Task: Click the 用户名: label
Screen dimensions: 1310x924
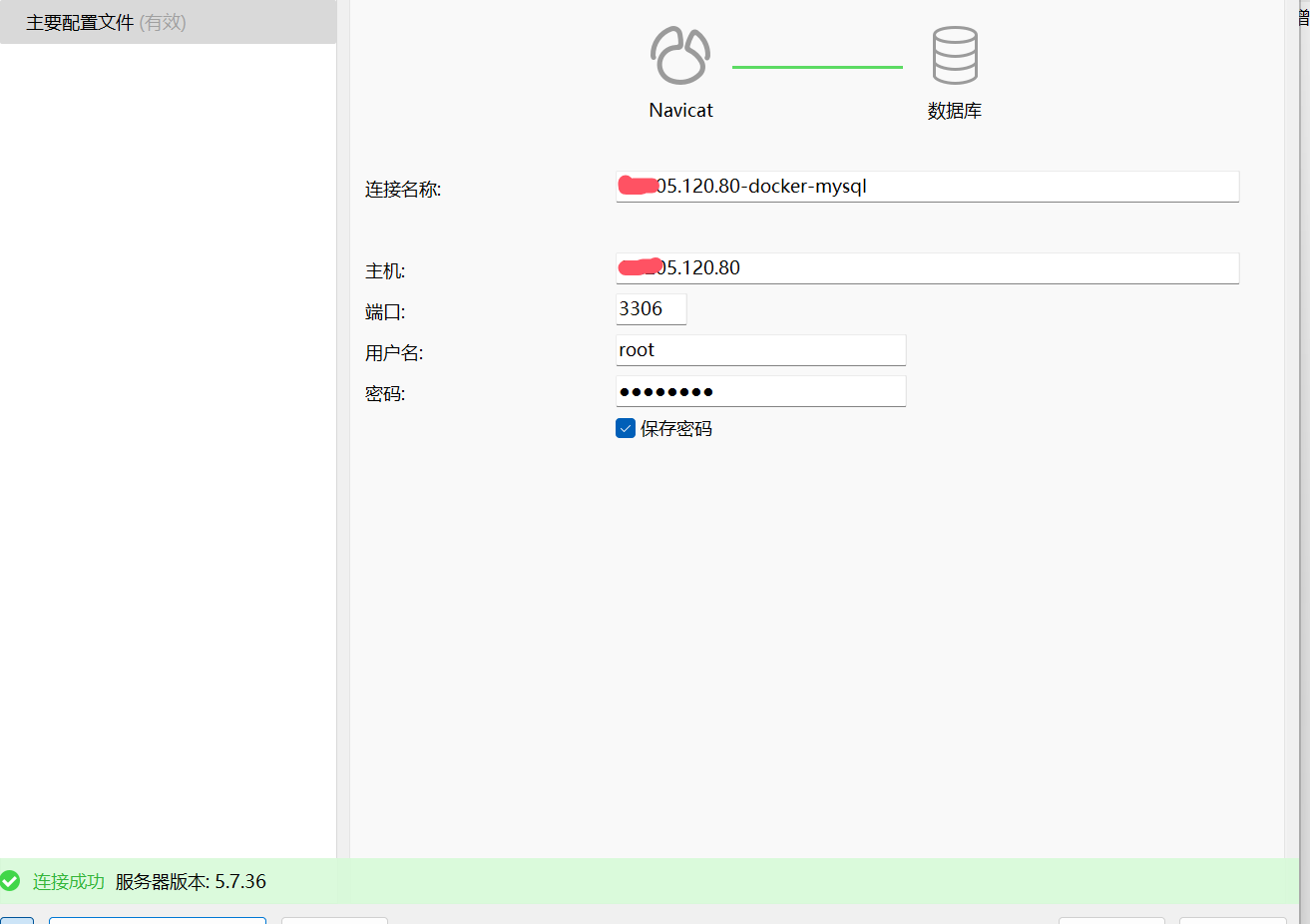Action: coord(394,353)
